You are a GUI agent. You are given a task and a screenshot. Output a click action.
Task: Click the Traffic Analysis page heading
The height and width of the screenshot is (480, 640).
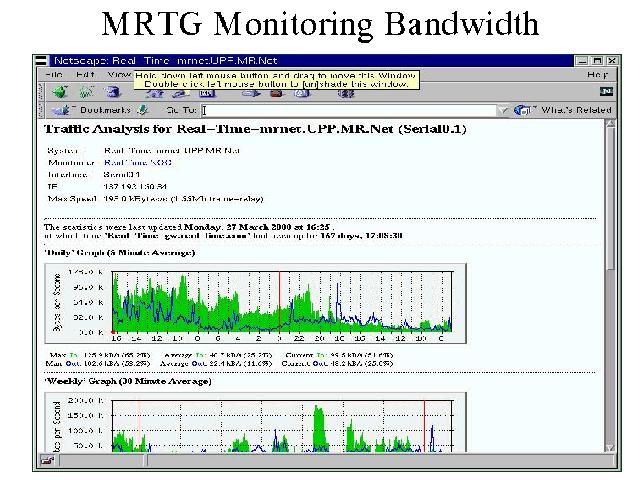[255, 129]
